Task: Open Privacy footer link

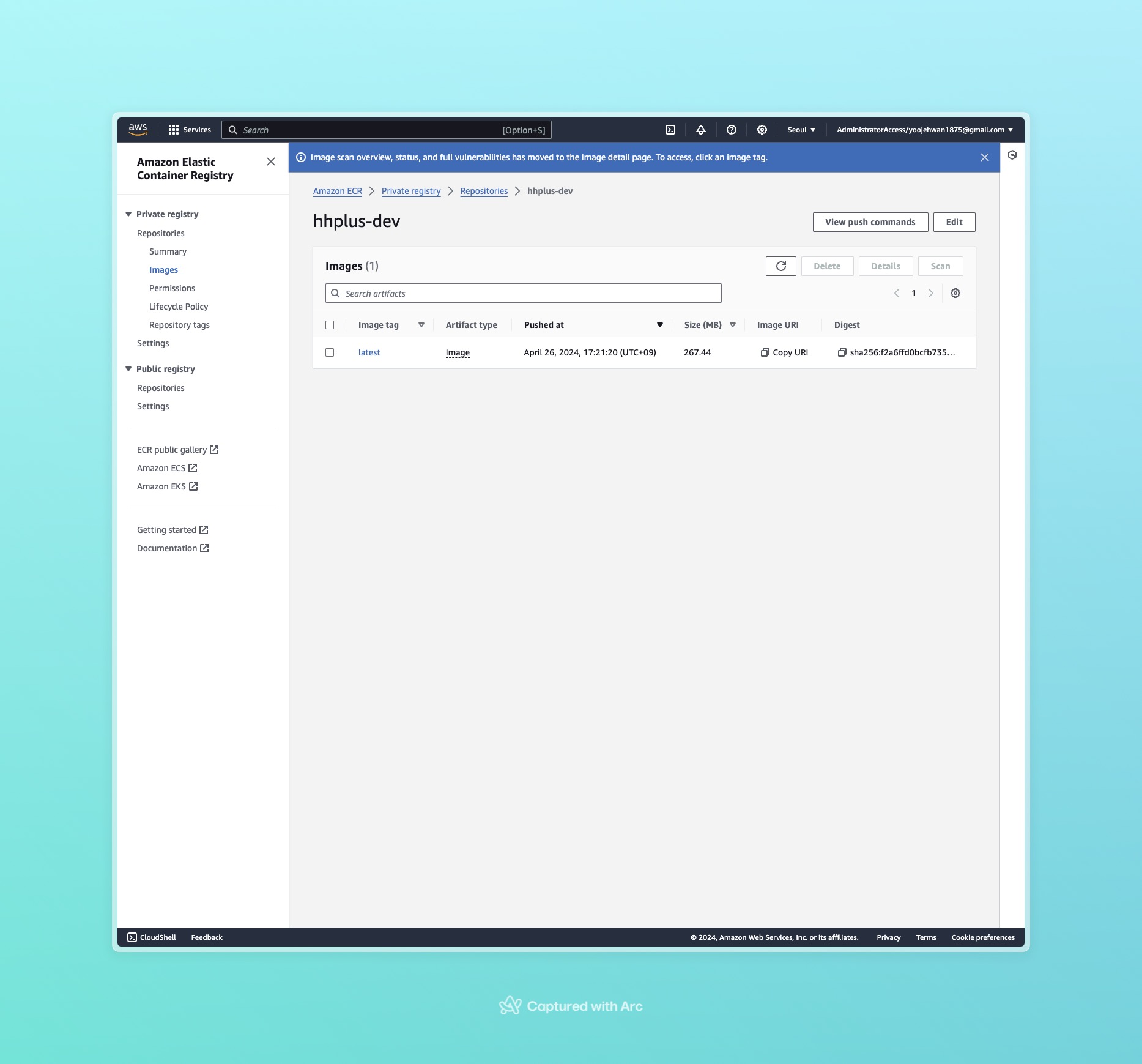Action: pos(888,937)
